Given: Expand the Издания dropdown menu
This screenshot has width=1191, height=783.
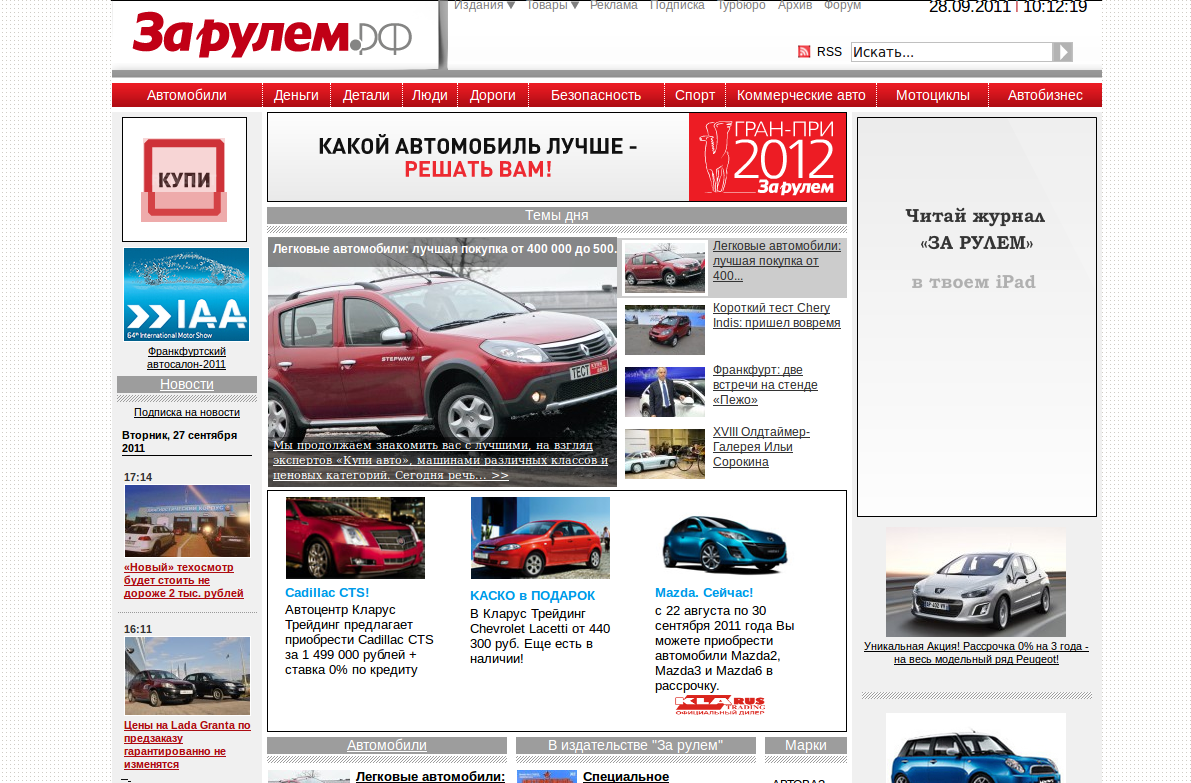Looking at the screenshot, I should coord(484,6).
